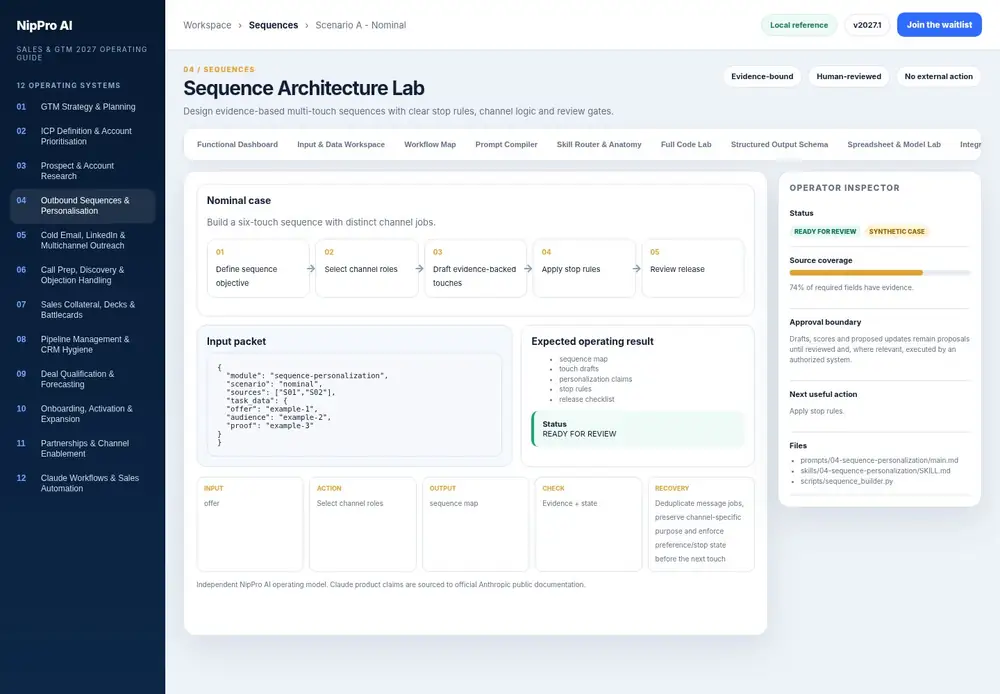Switch to Prompt Compiler tab
This screenshot has width=1000, height=694.
click(506, 145)
